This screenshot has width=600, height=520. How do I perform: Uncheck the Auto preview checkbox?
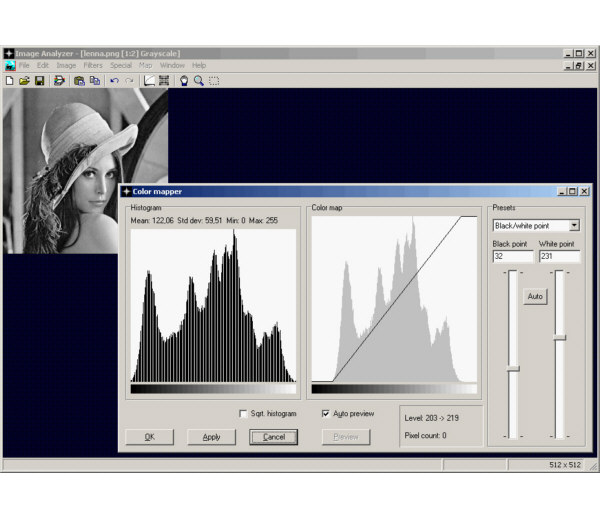pos(326,413)
